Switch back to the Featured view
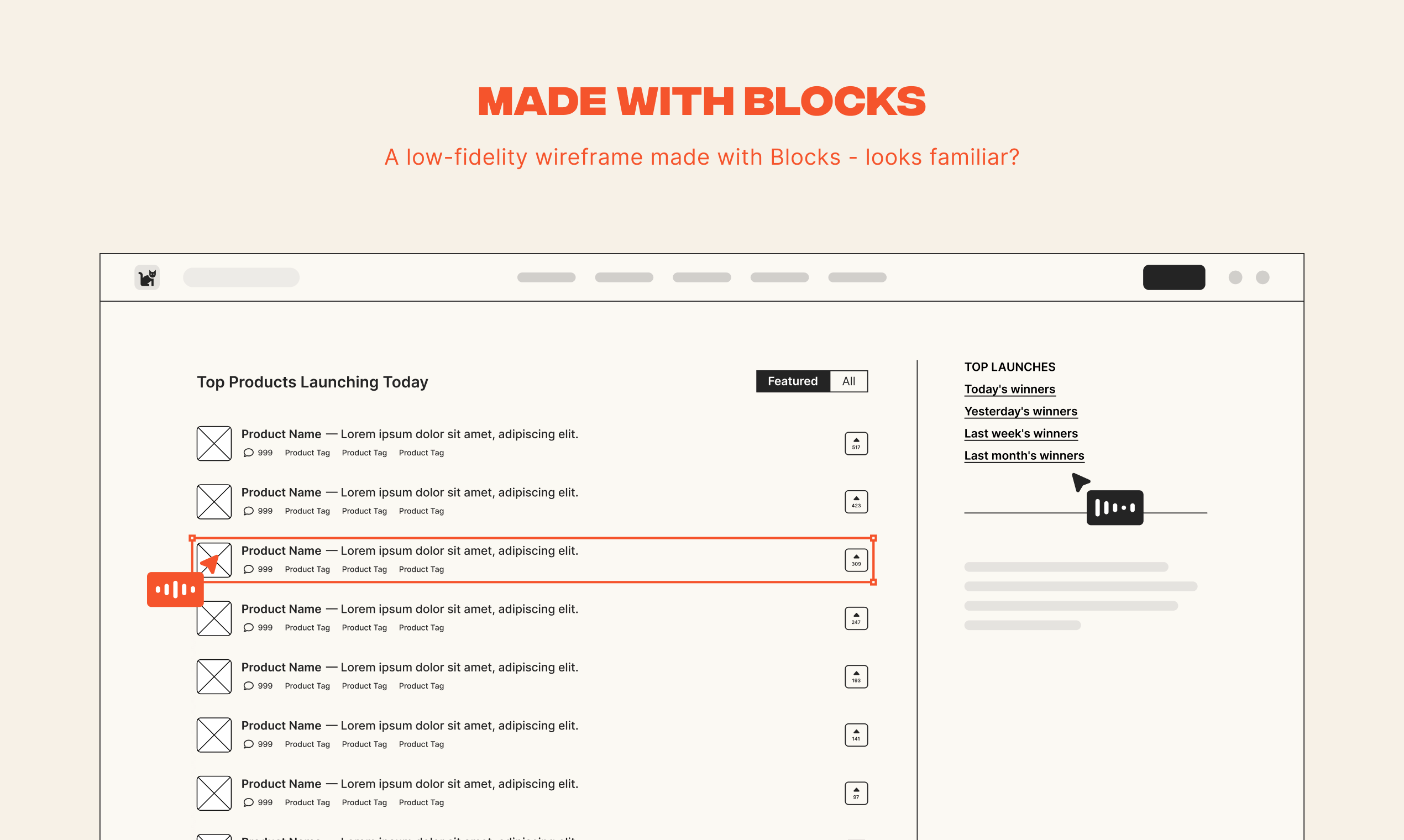 click(793, 381)
